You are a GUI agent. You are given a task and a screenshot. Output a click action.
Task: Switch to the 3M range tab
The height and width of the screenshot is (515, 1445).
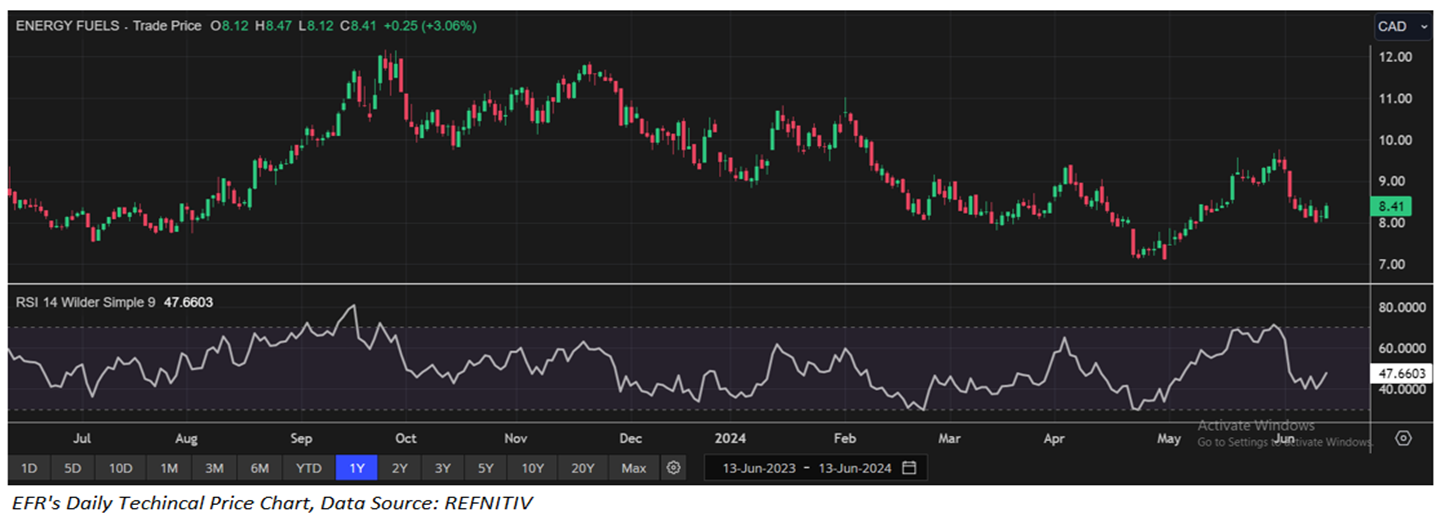coord(213,468)
